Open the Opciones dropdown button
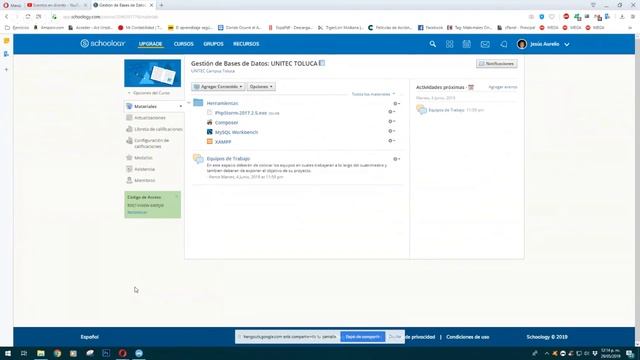The image size is (640, 360). pyautogui.click(x=261, y=87)
